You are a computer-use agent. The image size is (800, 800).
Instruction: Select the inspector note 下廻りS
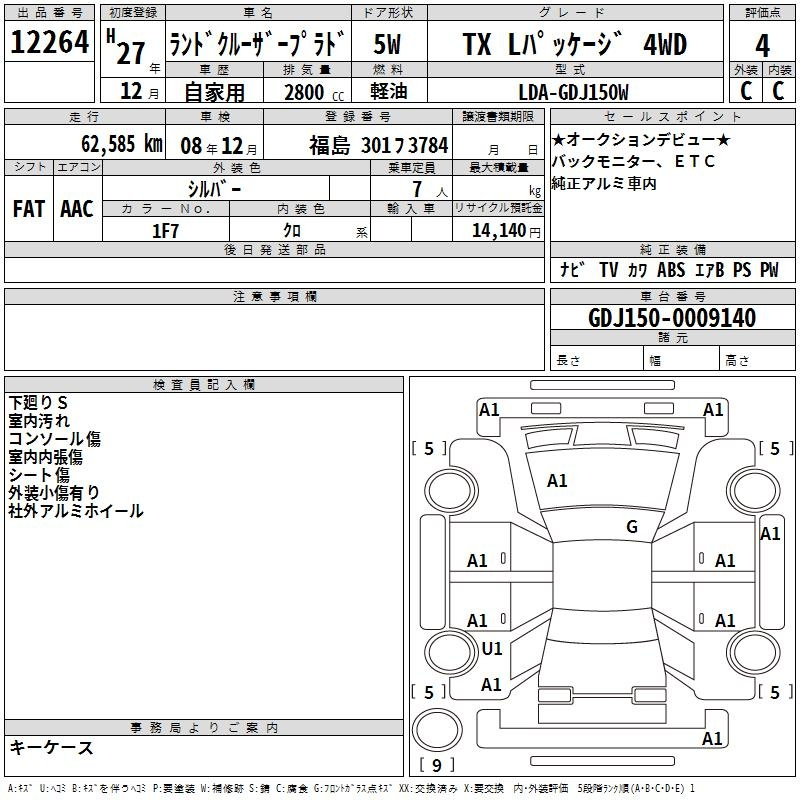click(x=38, y=403)
